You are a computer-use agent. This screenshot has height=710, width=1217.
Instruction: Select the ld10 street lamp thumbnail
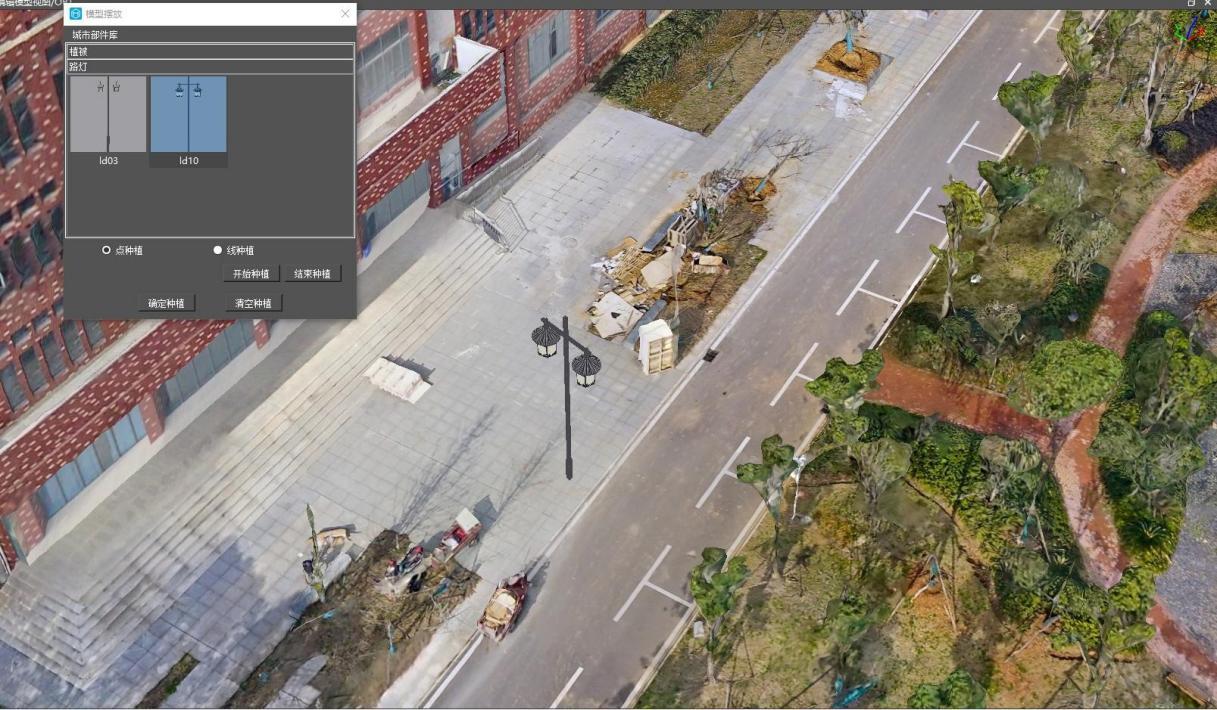click(x=188, y=114)
